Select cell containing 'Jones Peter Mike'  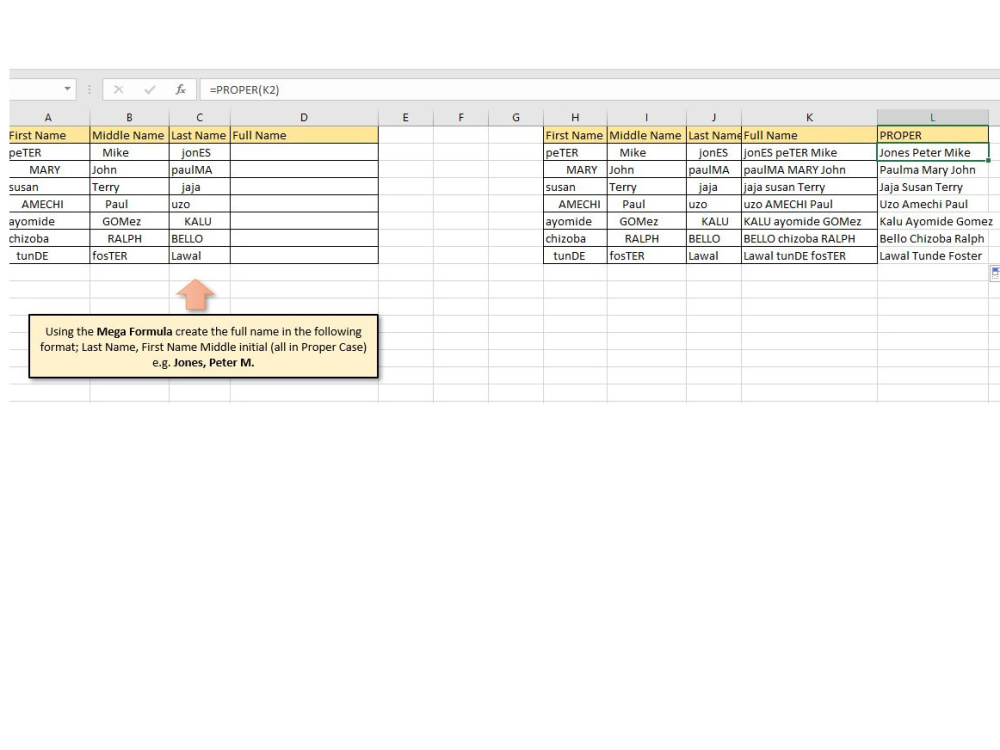click(x=932, y=152)
